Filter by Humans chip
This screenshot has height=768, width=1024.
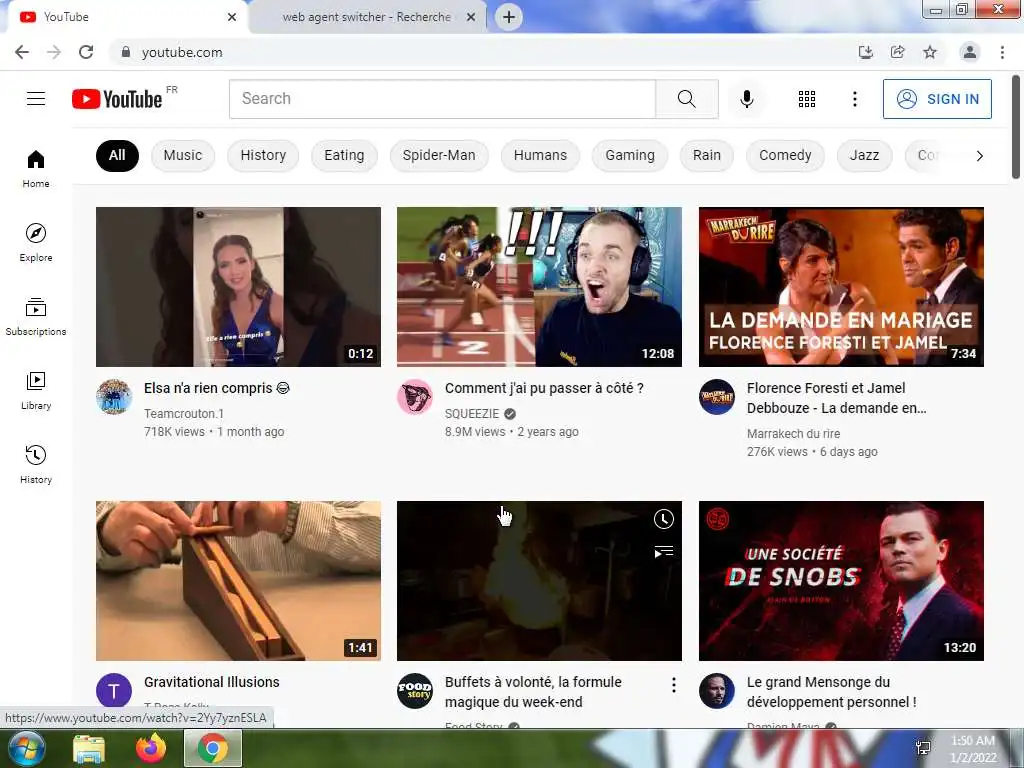click(540, 155)
